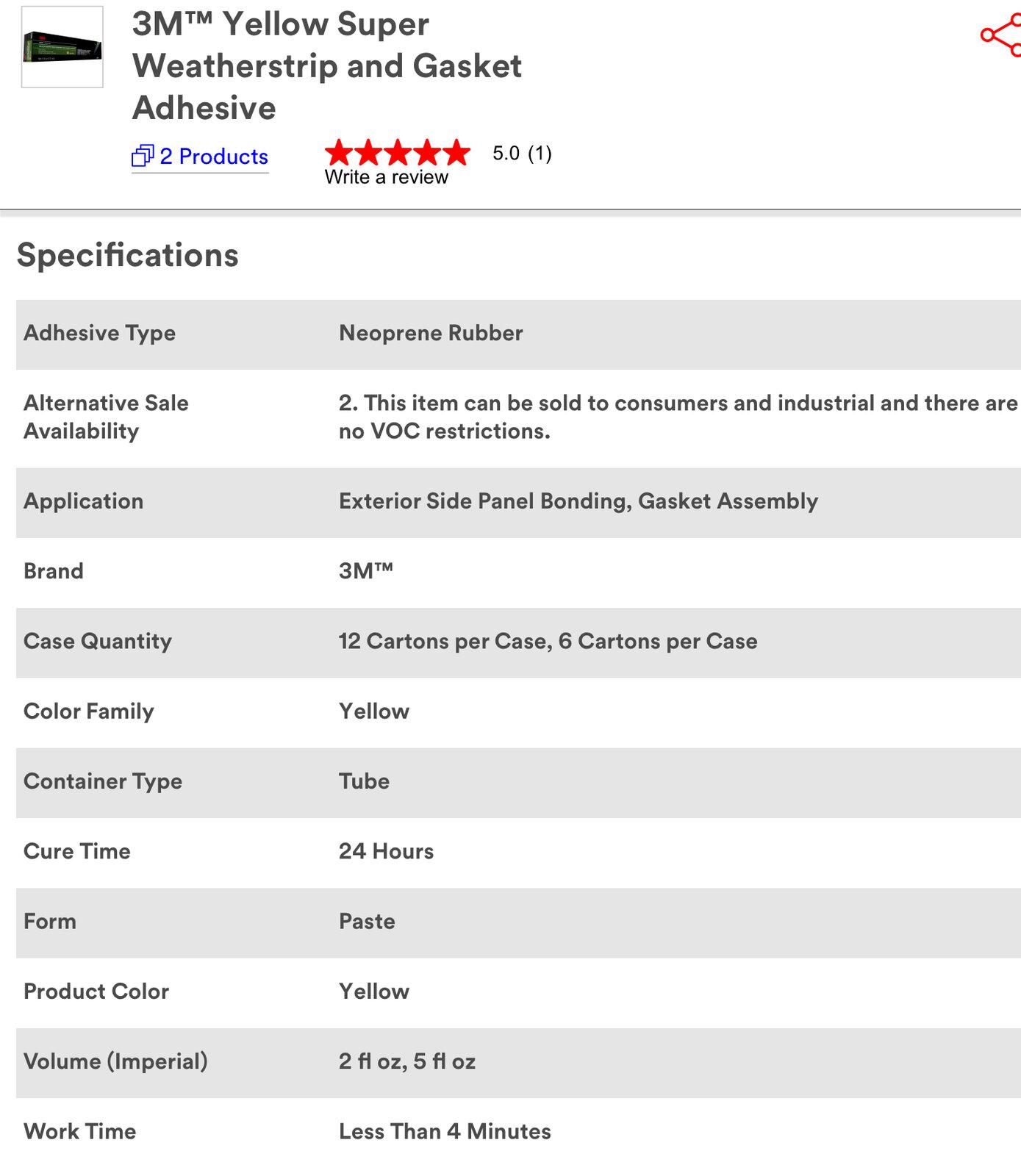Click the stacked squares products icon
The width and height of the screenshot is (1021, 1176).
(143, 156)
